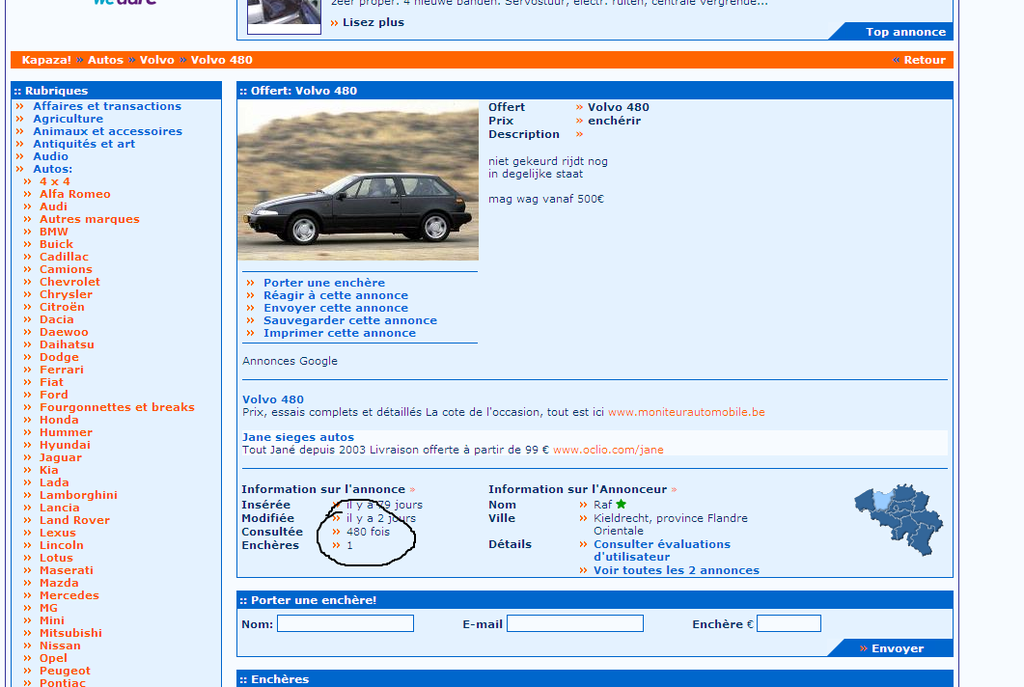Select Fourgonnettes et breaks subcategory

117,407
